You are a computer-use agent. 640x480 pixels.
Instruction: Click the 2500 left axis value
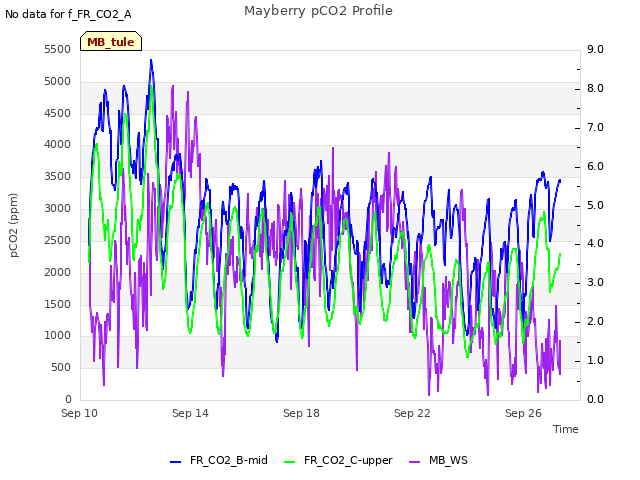tap(58, 240)
